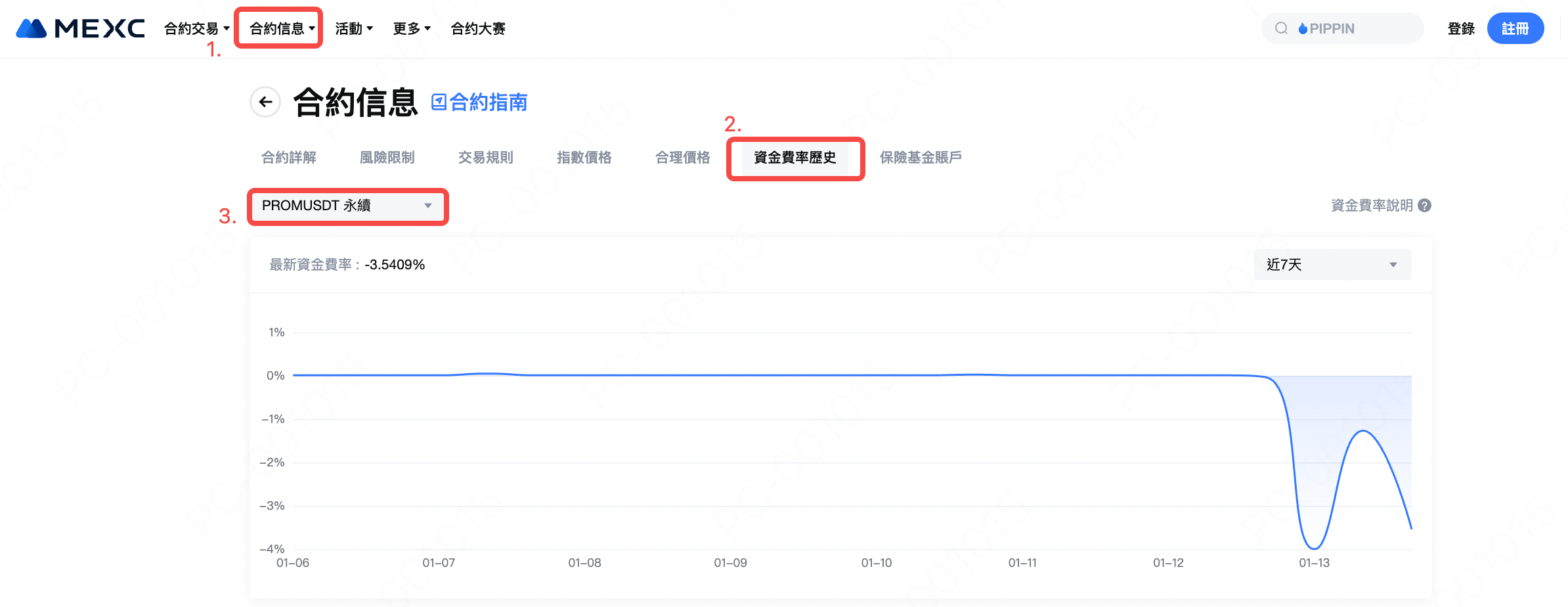Screen dimensions: 1568x607
Task: Click the MEXC logo
Action: pos(80,28)
